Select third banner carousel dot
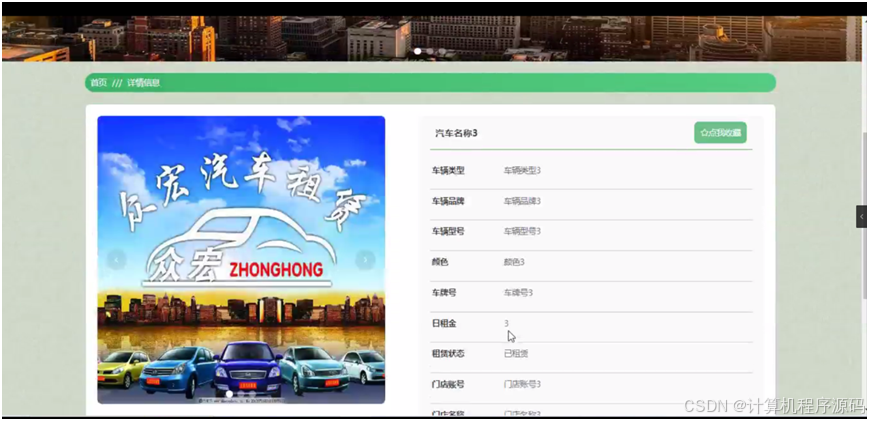 point(442,52)
